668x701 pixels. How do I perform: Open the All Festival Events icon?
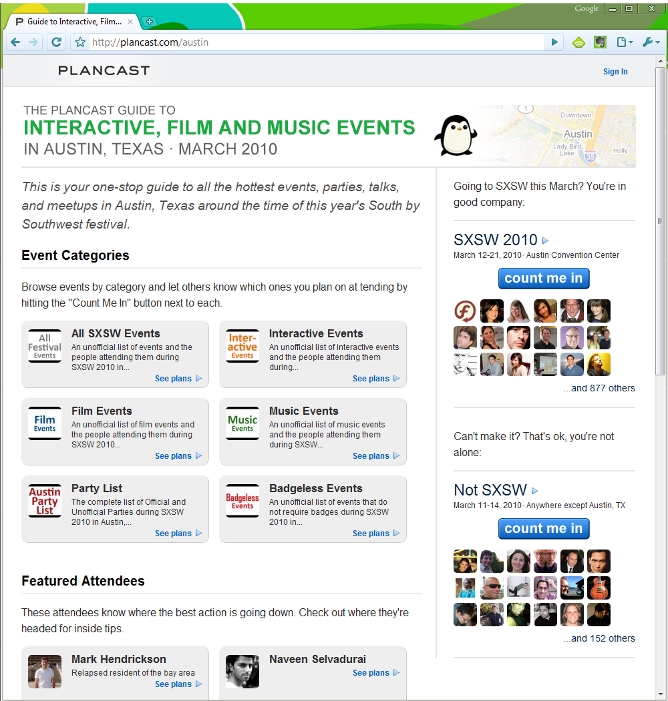pyautogui.click(x=45, y=346)
